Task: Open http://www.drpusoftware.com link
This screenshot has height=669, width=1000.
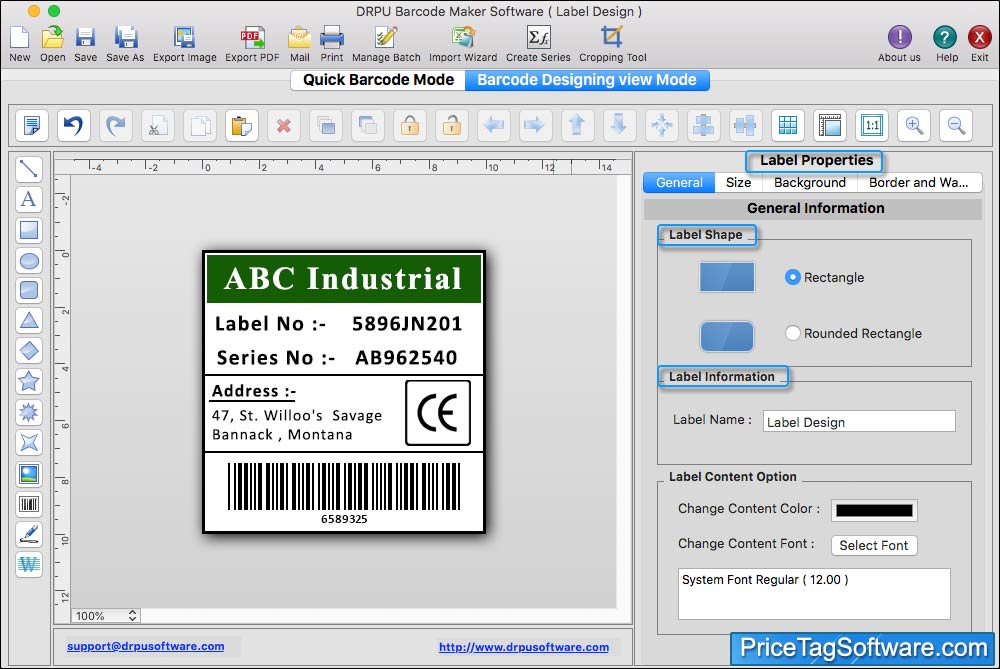Action: [524, 647]
